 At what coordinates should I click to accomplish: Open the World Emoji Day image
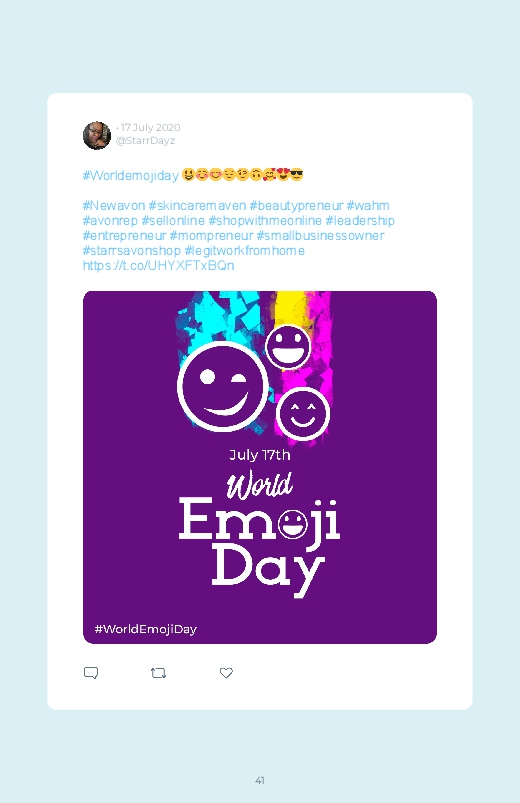tap(260, 467)
